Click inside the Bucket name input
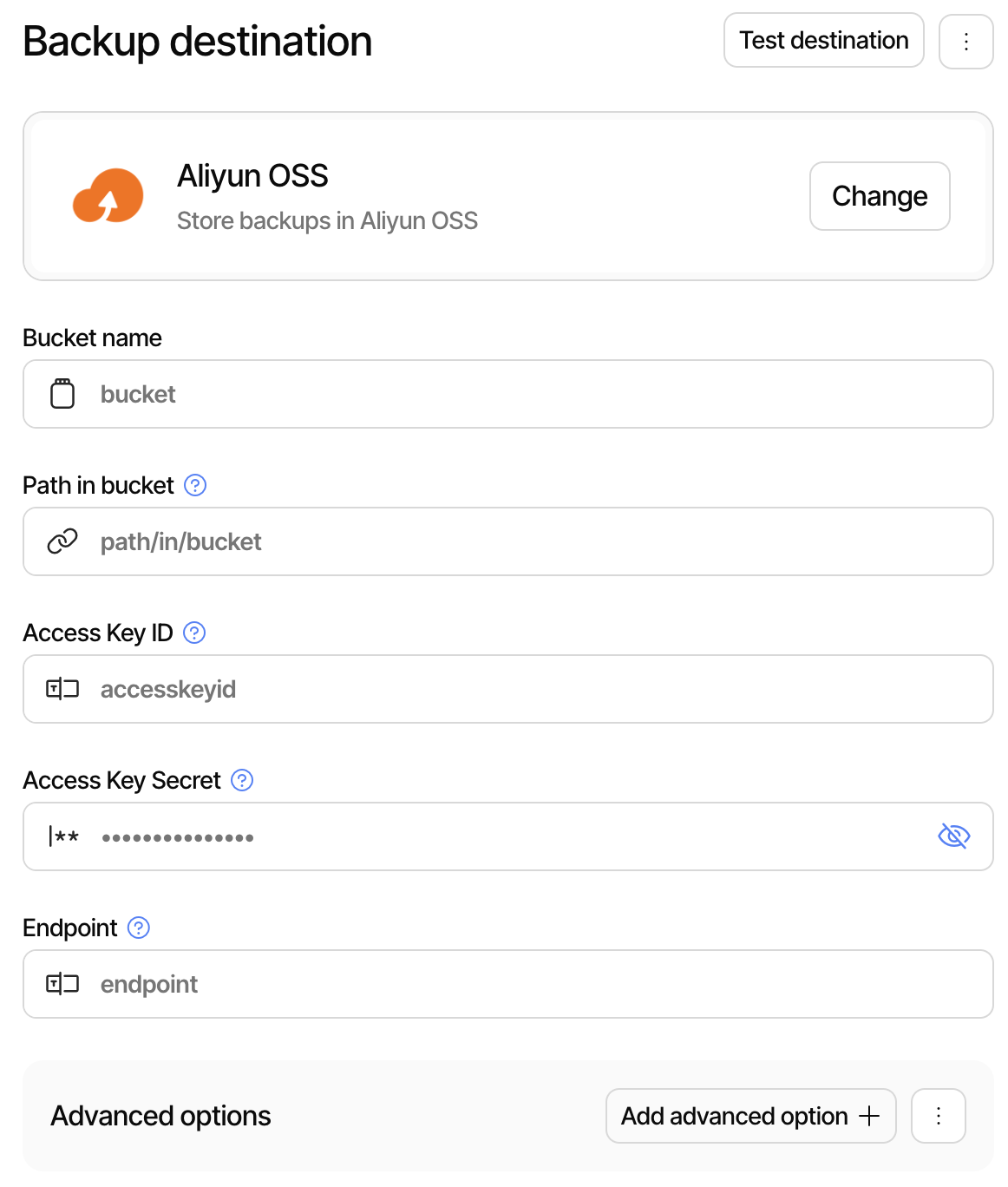Viewport: 1008px width, 1187px height. point(434,393)
